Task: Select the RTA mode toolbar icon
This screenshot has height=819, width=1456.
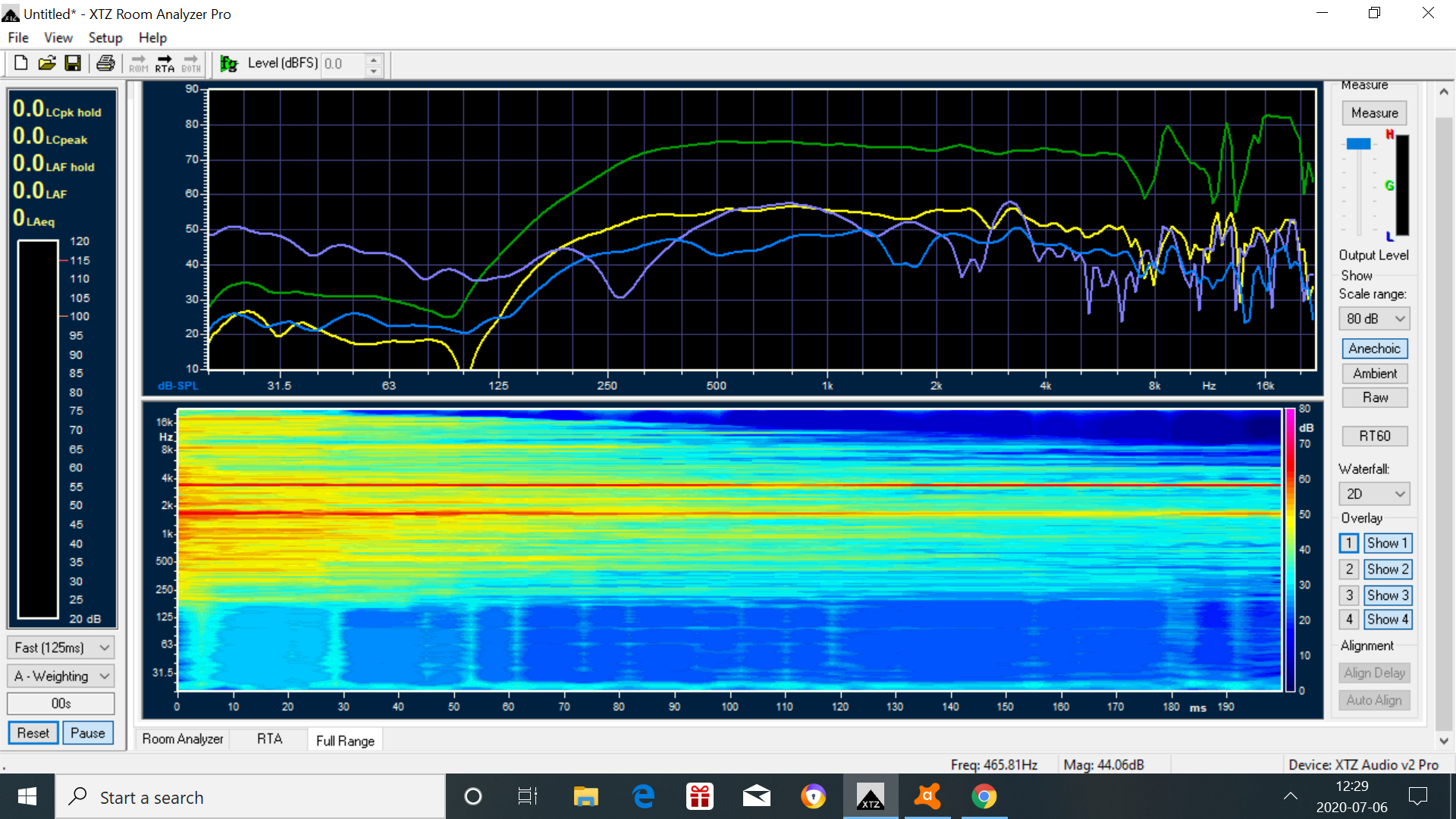Action: (165, 64)
